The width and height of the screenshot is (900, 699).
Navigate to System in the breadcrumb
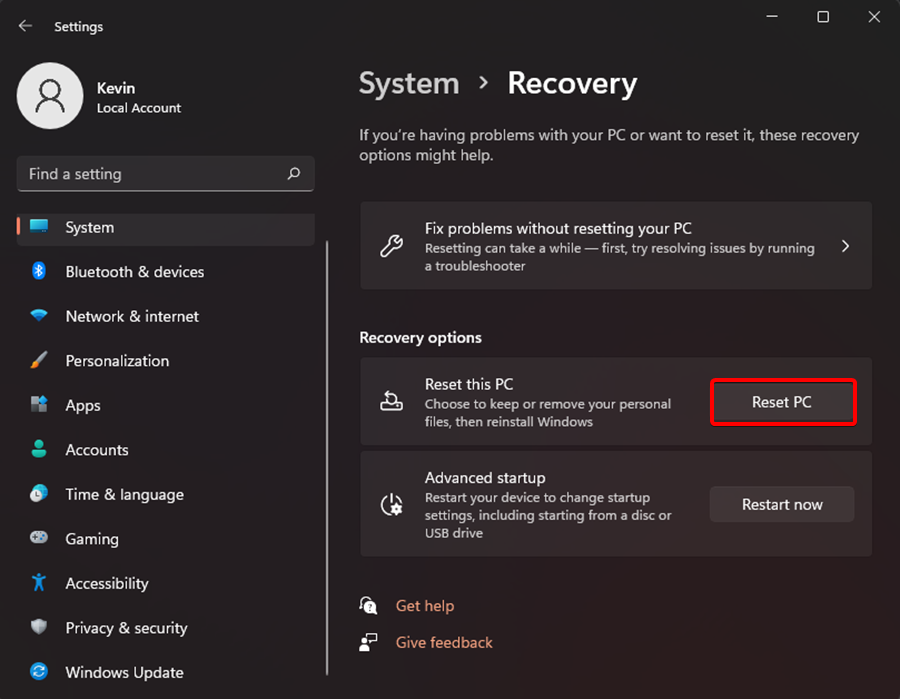pyautogui.click(x=407, y=84)
